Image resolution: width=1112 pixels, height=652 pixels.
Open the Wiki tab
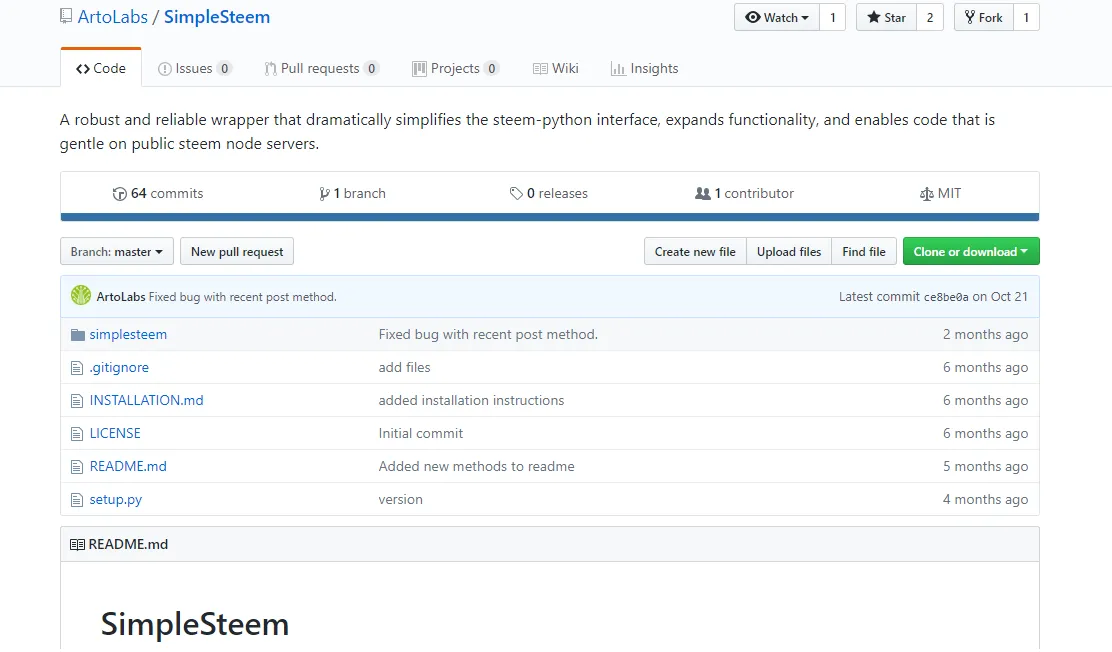tap(555, 68)
